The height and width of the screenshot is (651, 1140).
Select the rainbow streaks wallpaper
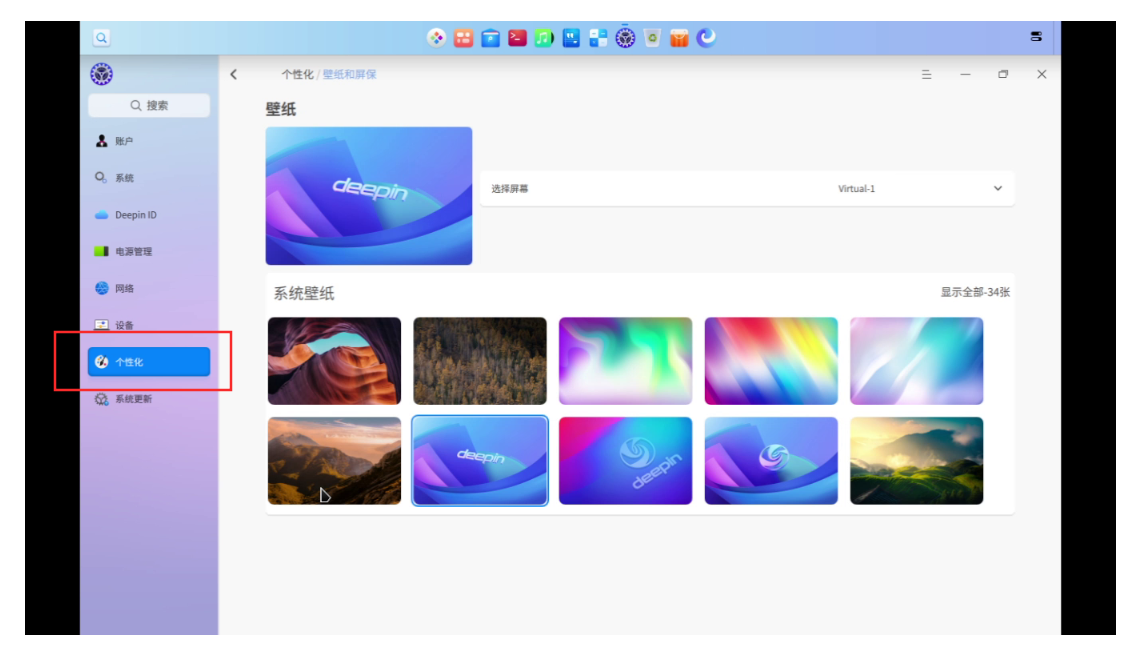[771, 361]
